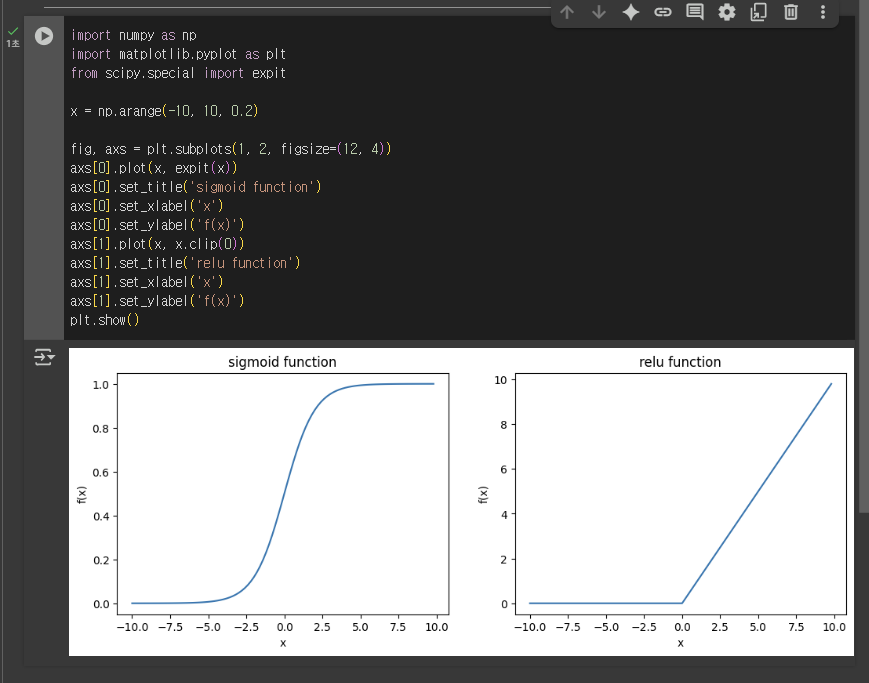Place cursor in 'x = np.arange(-10, 10, 0.2)' line
The height and width of the screenshot is (683, 869).
164,111
